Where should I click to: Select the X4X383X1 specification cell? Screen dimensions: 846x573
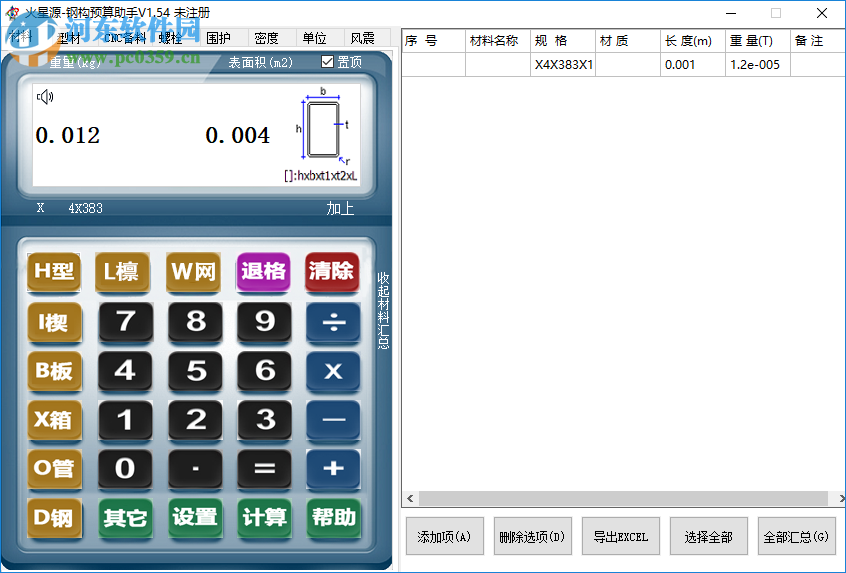(x=563, y=64)
